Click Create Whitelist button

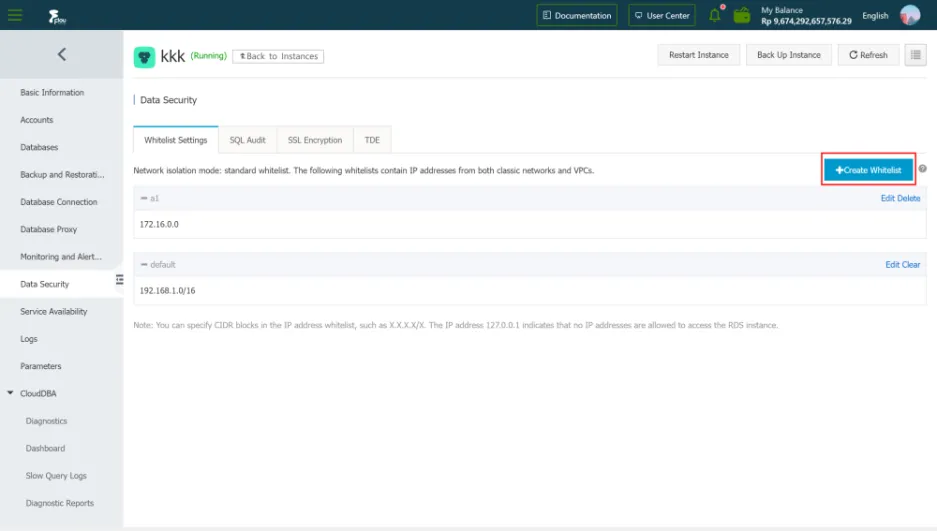tap(868, 170)
